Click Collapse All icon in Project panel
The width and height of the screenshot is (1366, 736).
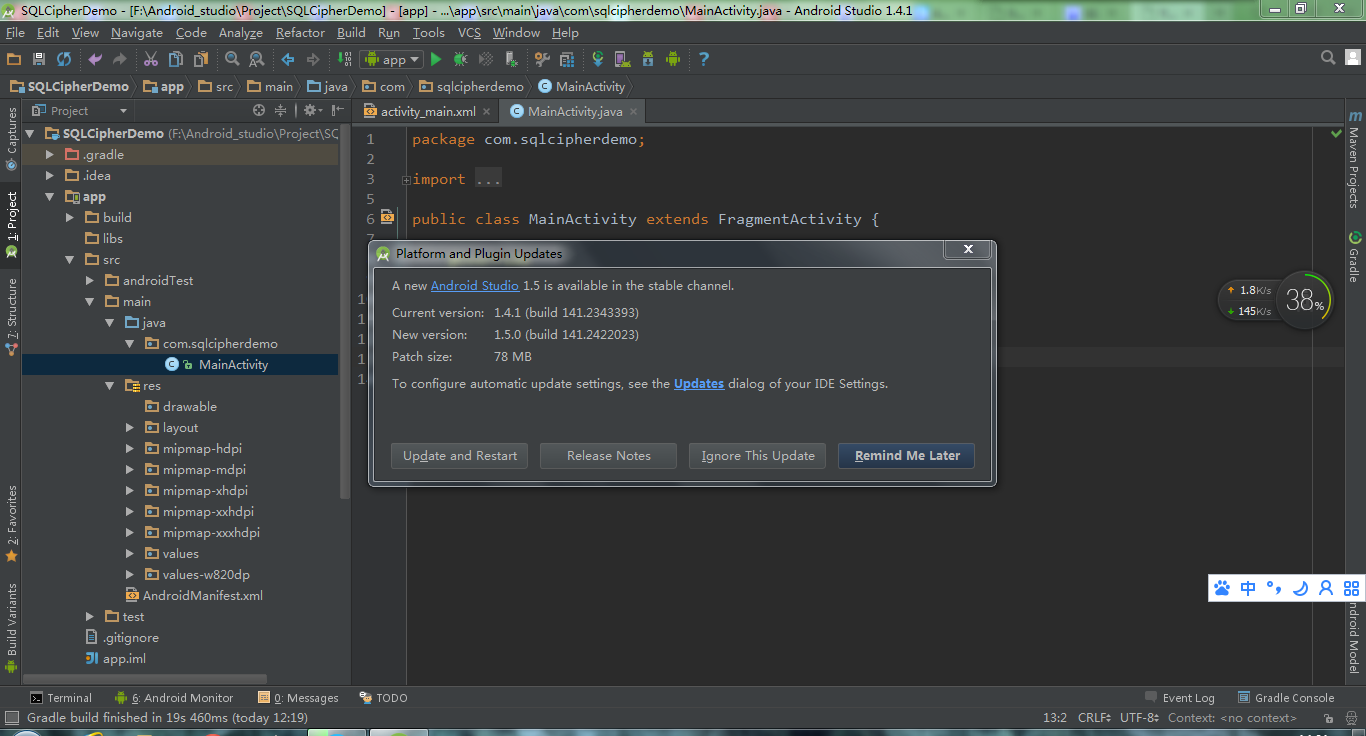click(281, 110)
